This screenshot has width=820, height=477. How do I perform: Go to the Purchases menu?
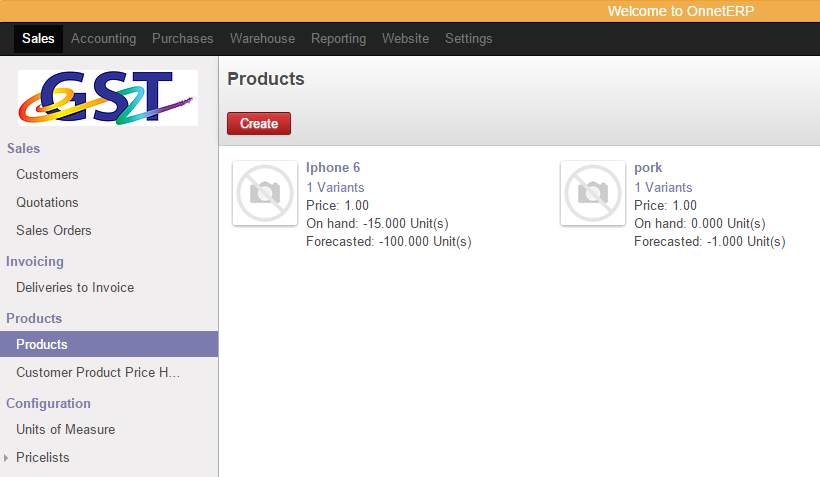click(183, 39)
